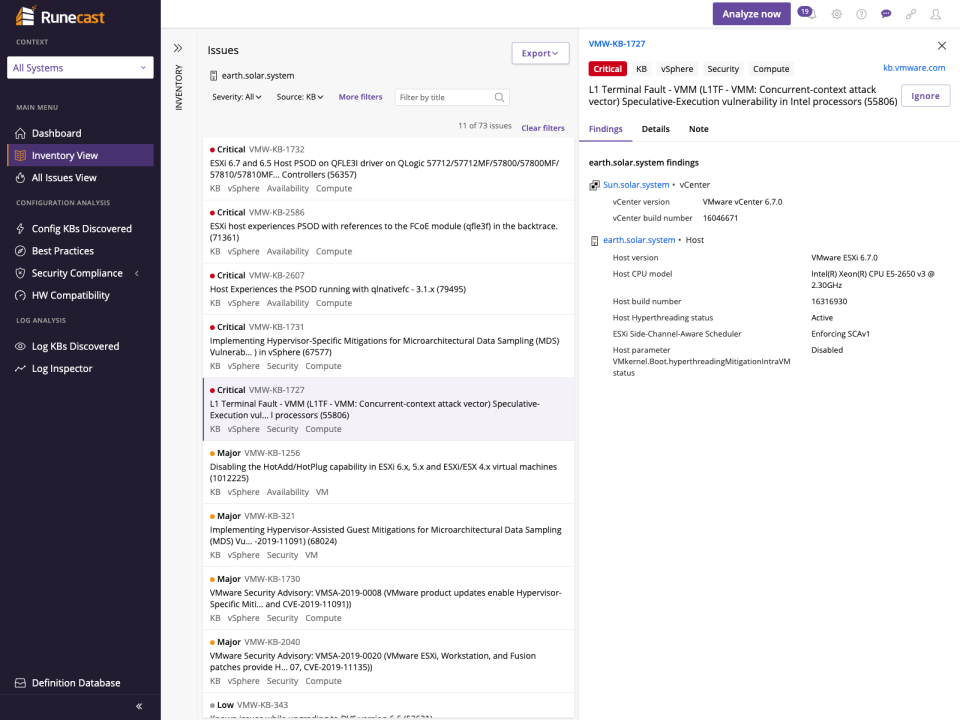
Task: Click the Runecast logo icon
Action: 25,16
